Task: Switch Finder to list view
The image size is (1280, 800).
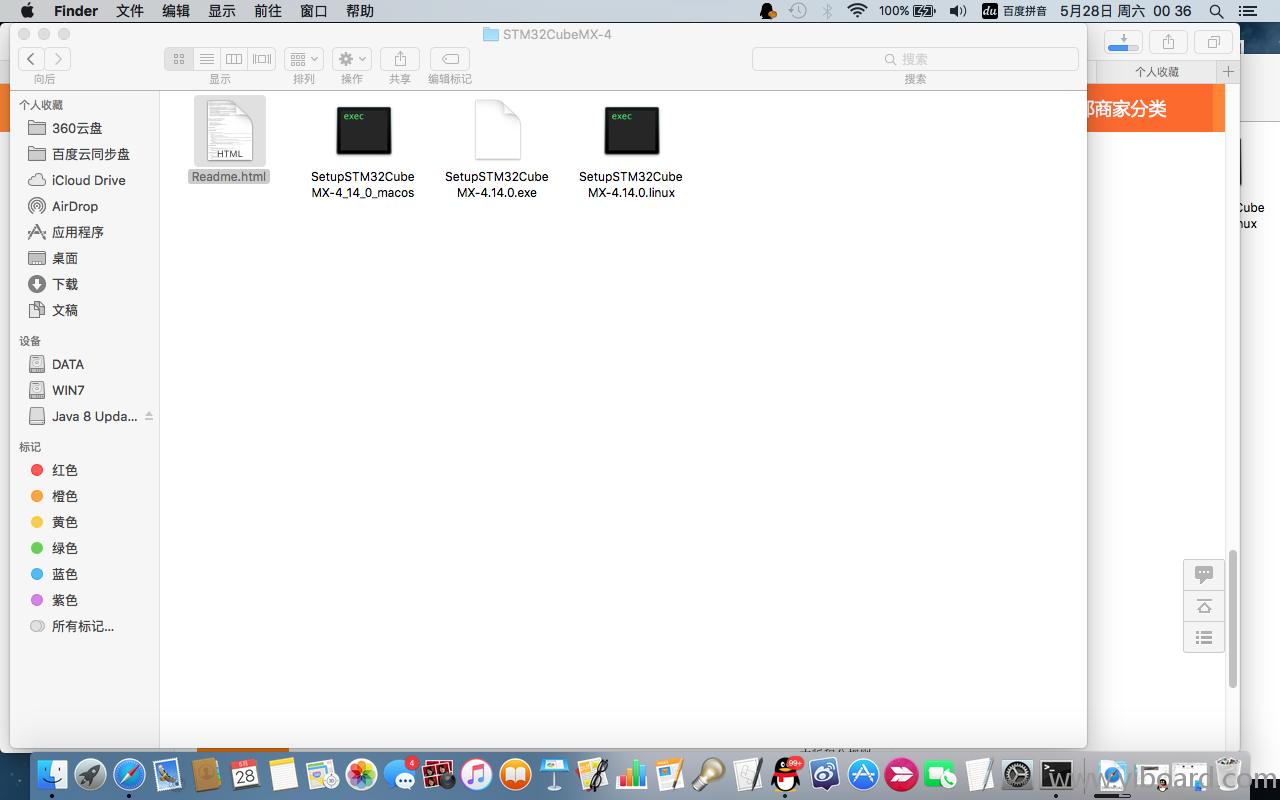Action: [x=206, y=59]
